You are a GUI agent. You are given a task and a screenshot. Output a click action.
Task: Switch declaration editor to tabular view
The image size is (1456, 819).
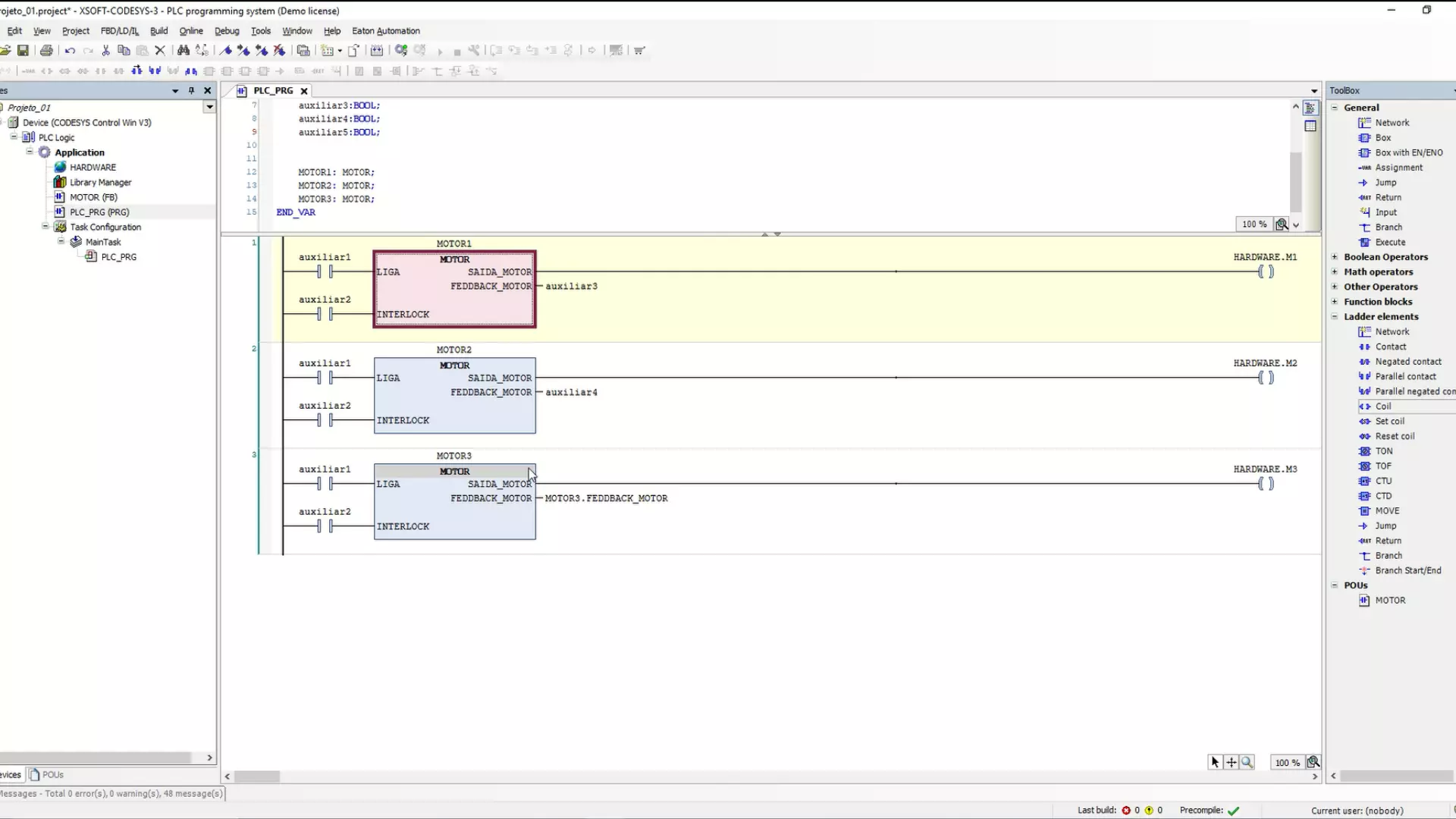point(1310,127)
